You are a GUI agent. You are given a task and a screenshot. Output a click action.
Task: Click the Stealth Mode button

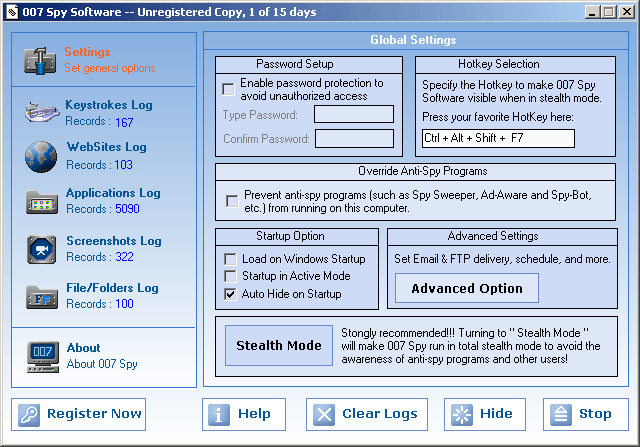pyautogui.click(x=279, y=345)
